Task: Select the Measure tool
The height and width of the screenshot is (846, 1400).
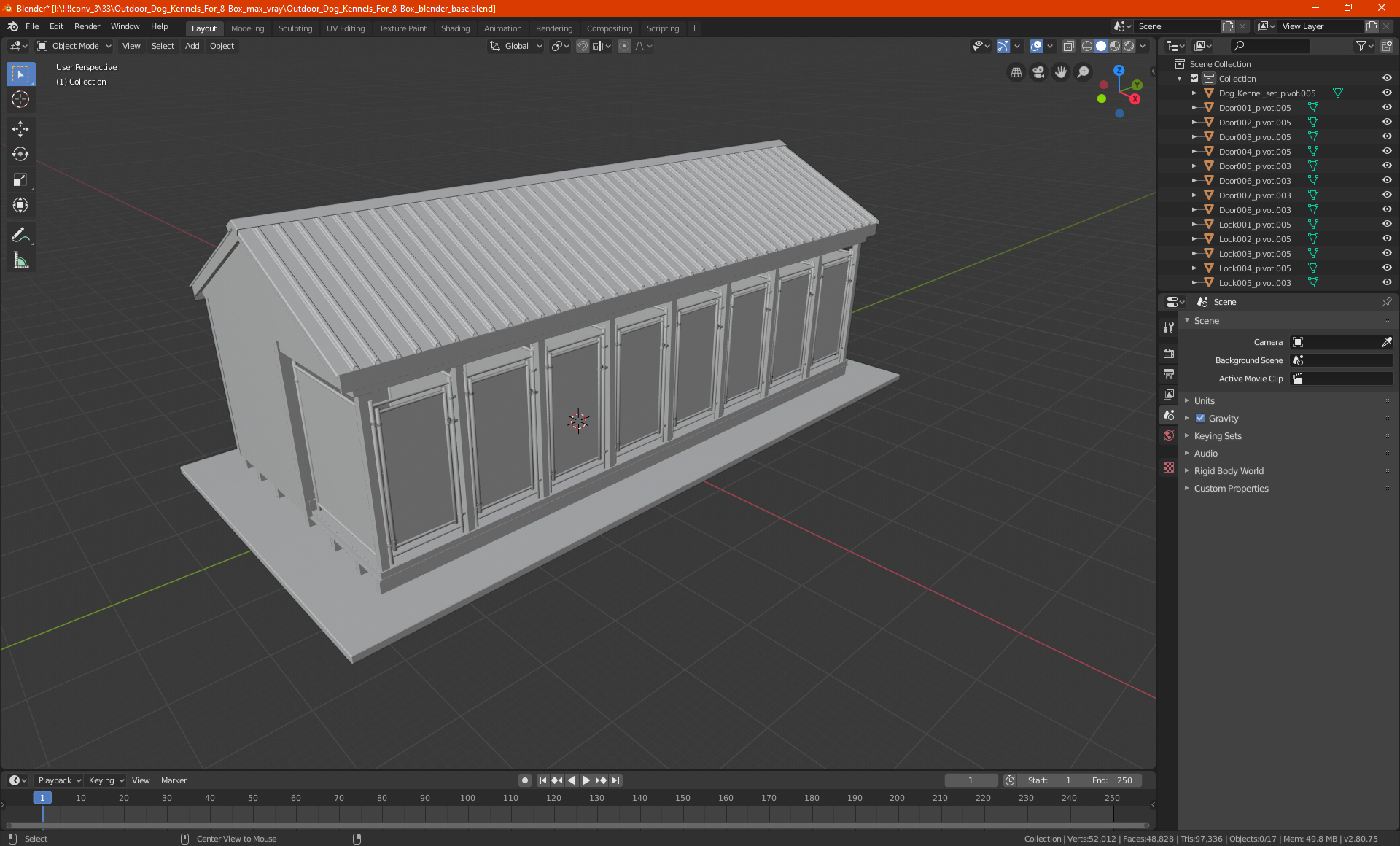Action: click(20, 260)
